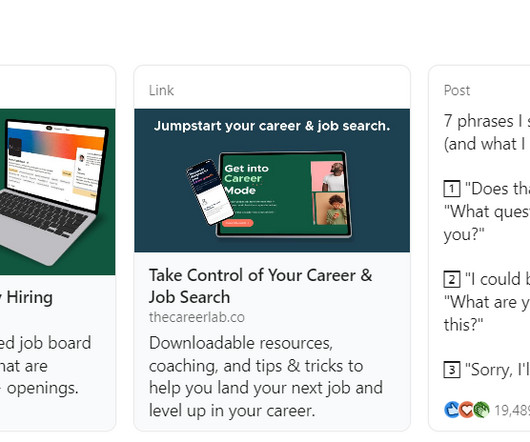Image resolution: width=530 pixels, height=442 pixels.
Task: Click the tablet 'Get into Career Mode' mockup
Action: tap(284, 194)
